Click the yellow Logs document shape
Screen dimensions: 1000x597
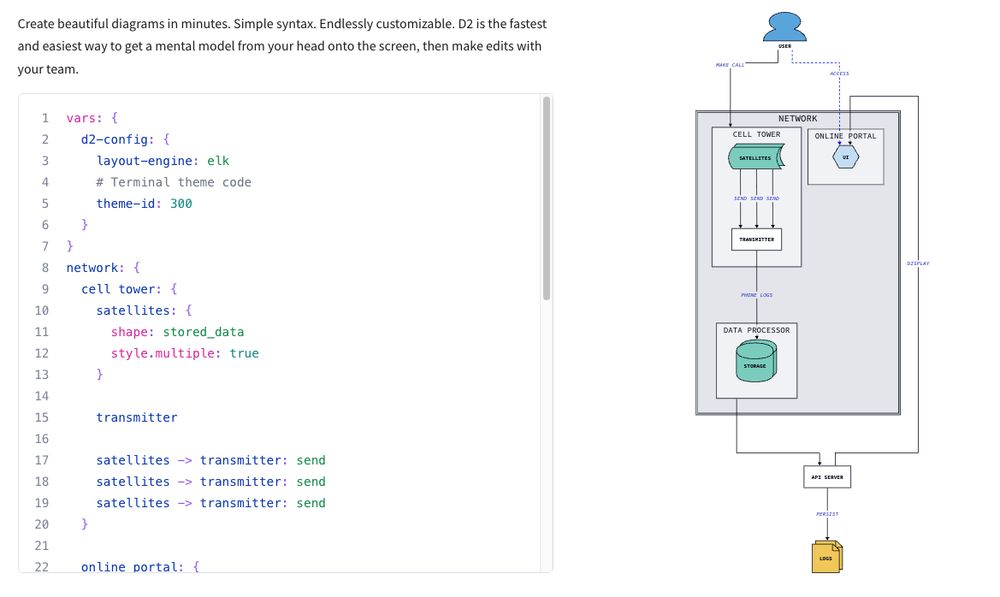827,557
